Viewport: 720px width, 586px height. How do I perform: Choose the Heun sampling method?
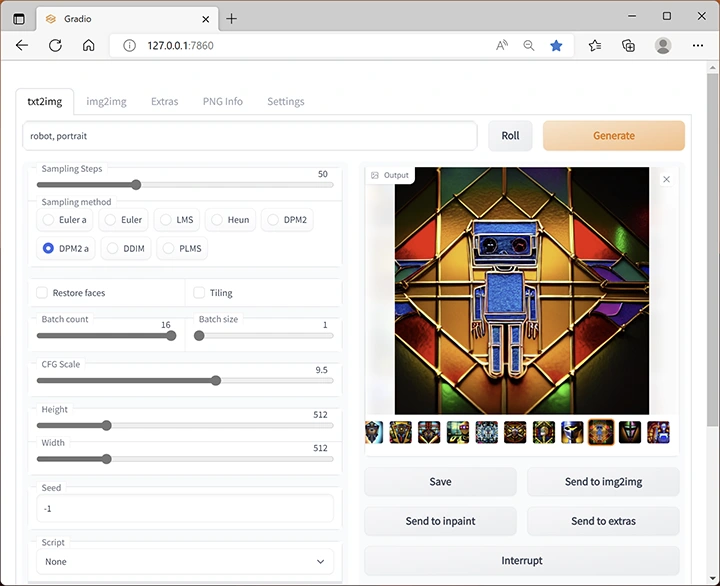pos(231,220)
